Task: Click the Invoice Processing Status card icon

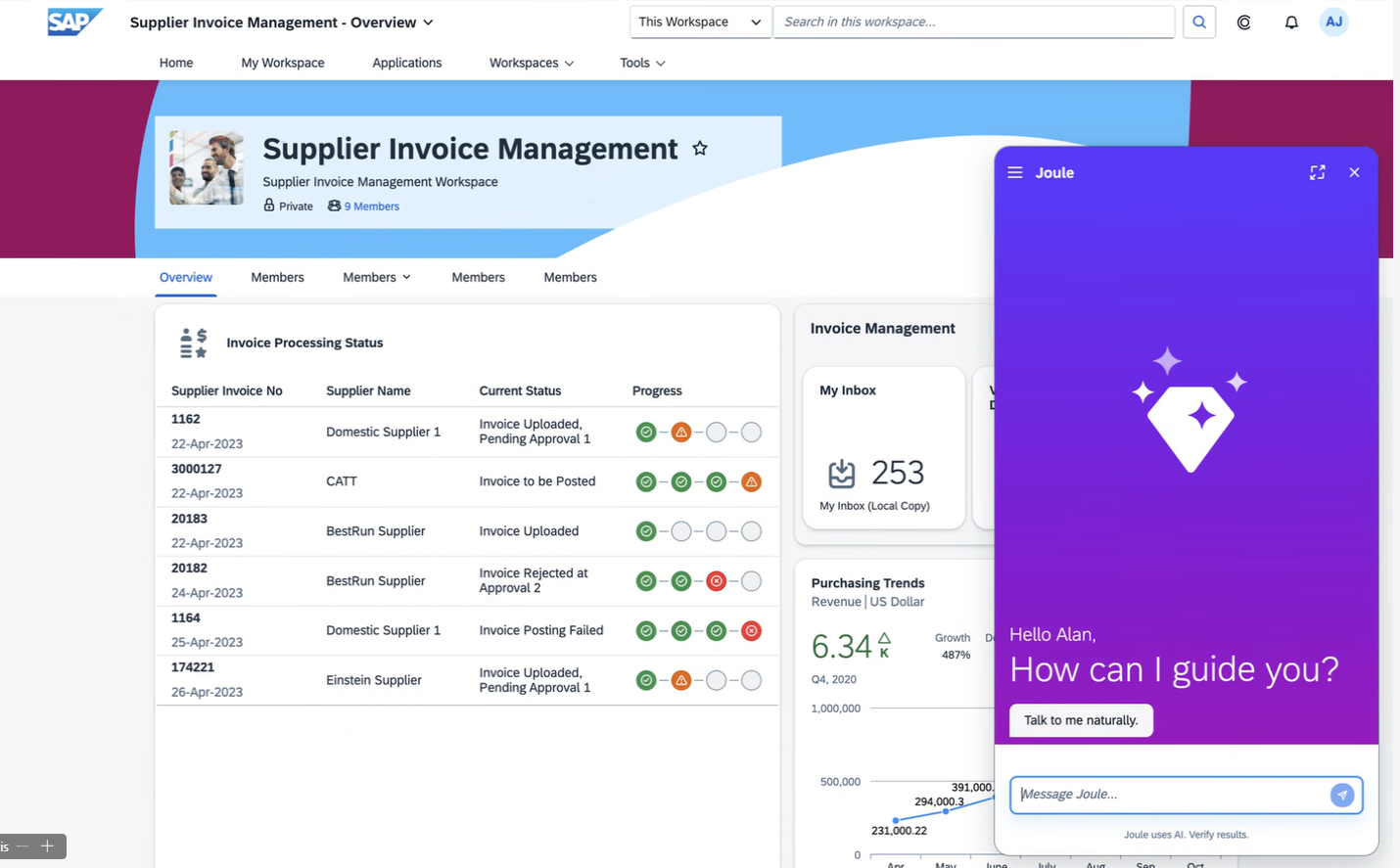Action: click(194, 343)
